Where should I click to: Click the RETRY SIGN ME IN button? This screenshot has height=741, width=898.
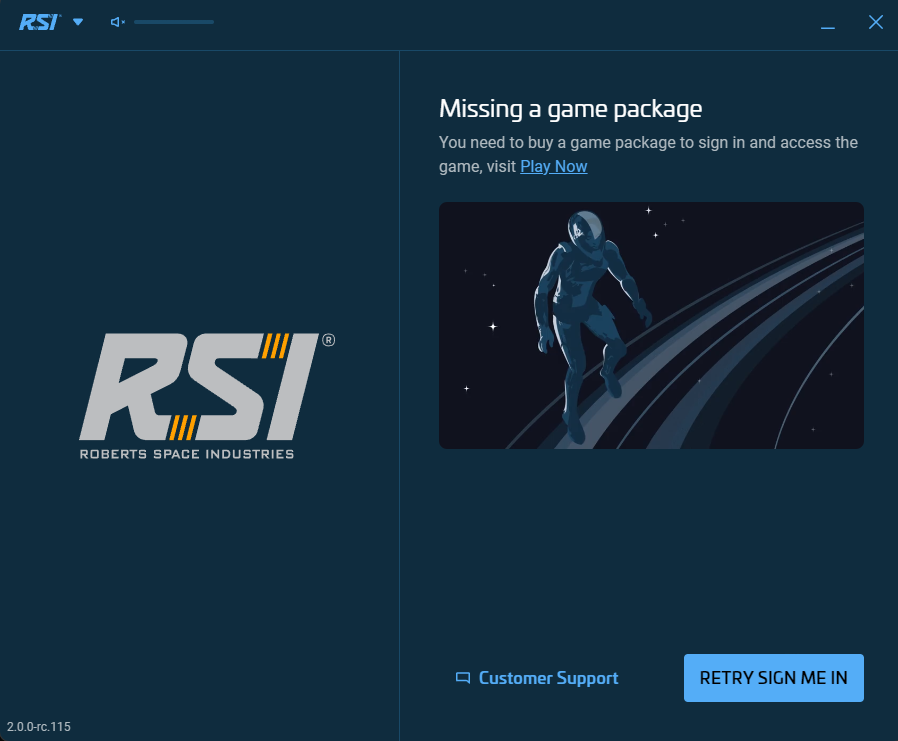(774, 678)
